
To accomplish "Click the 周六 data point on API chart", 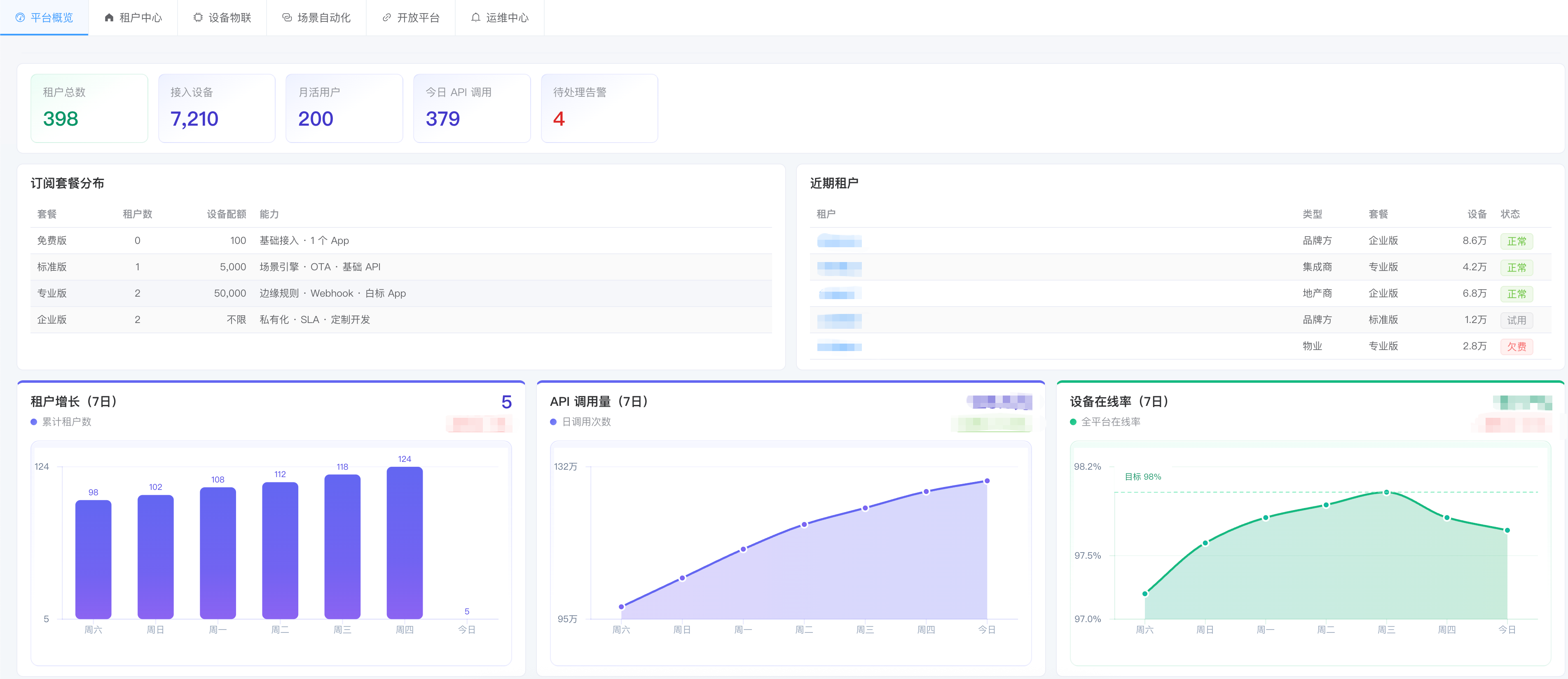I will tap(621, 606).
